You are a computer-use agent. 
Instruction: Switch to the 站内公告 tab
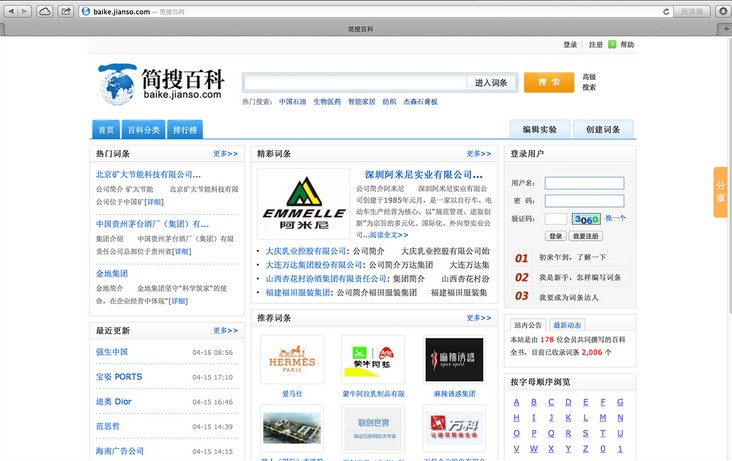pyautogui.click(x=528, y=325)
